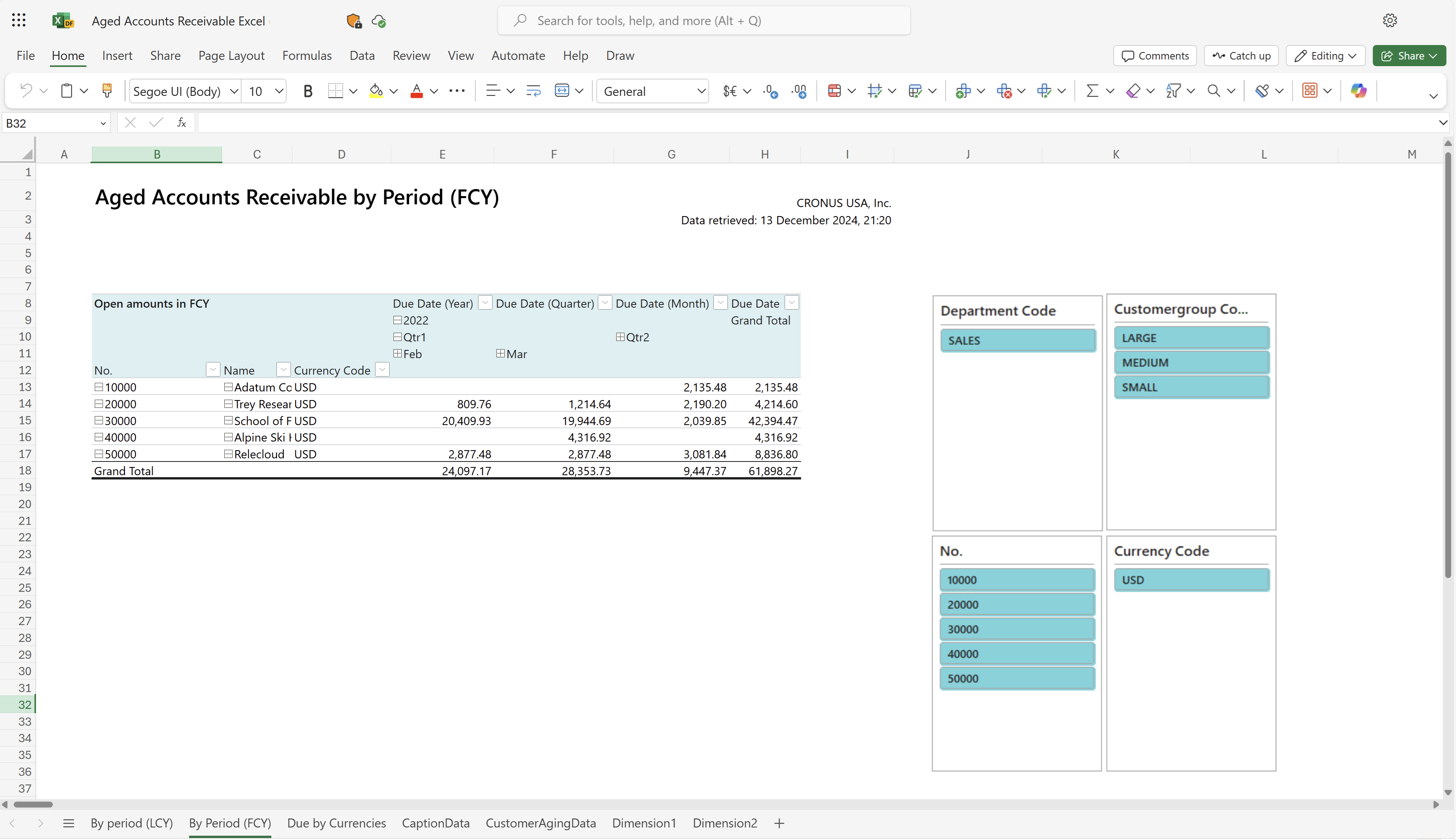The height and width of the screenshot is (840, 1456).
Task: Toggle the Due Date Year filter
Action: click(484, 303)
